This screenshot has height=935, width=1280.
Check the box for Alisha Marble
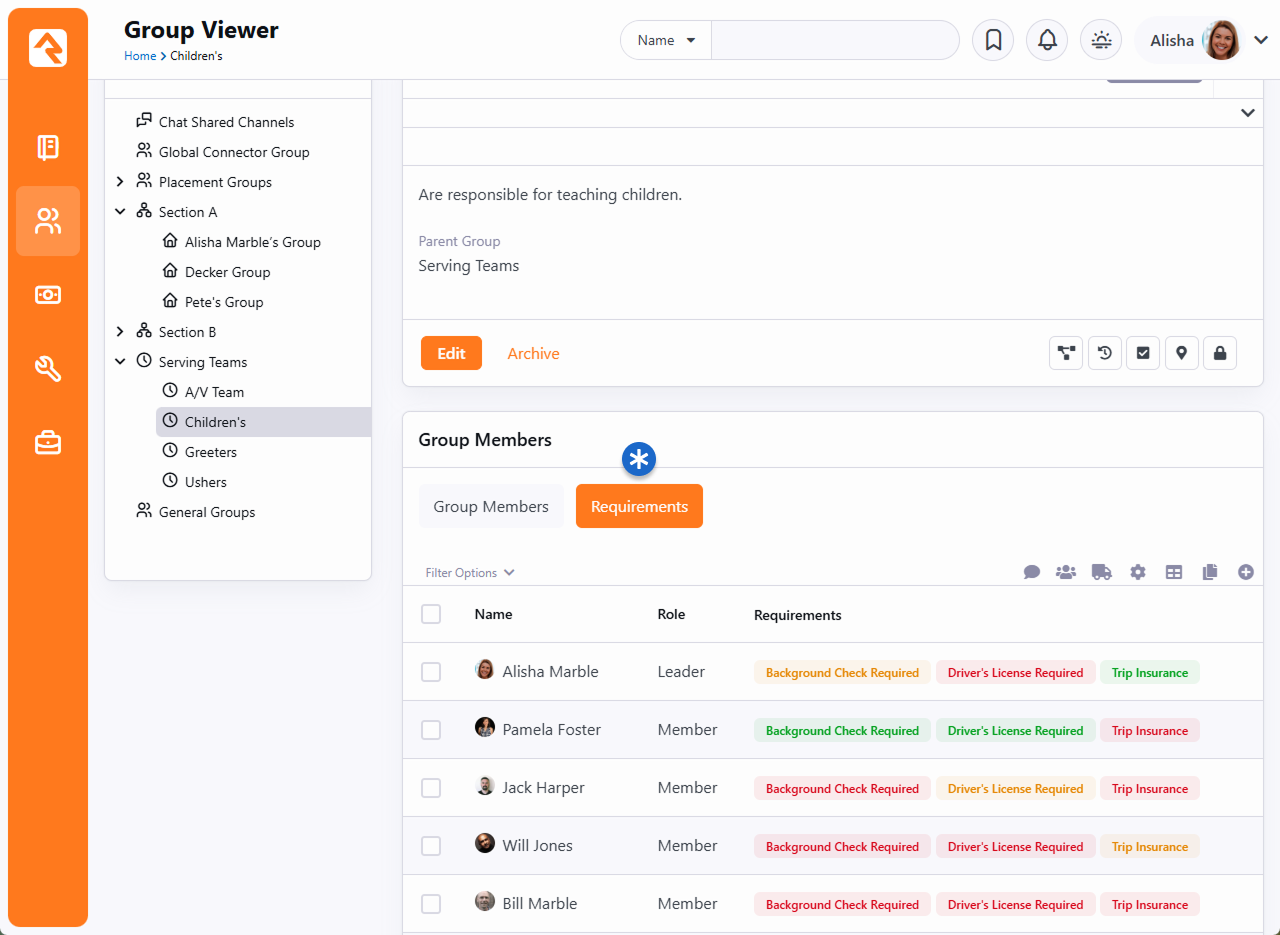tap(431, 672)
